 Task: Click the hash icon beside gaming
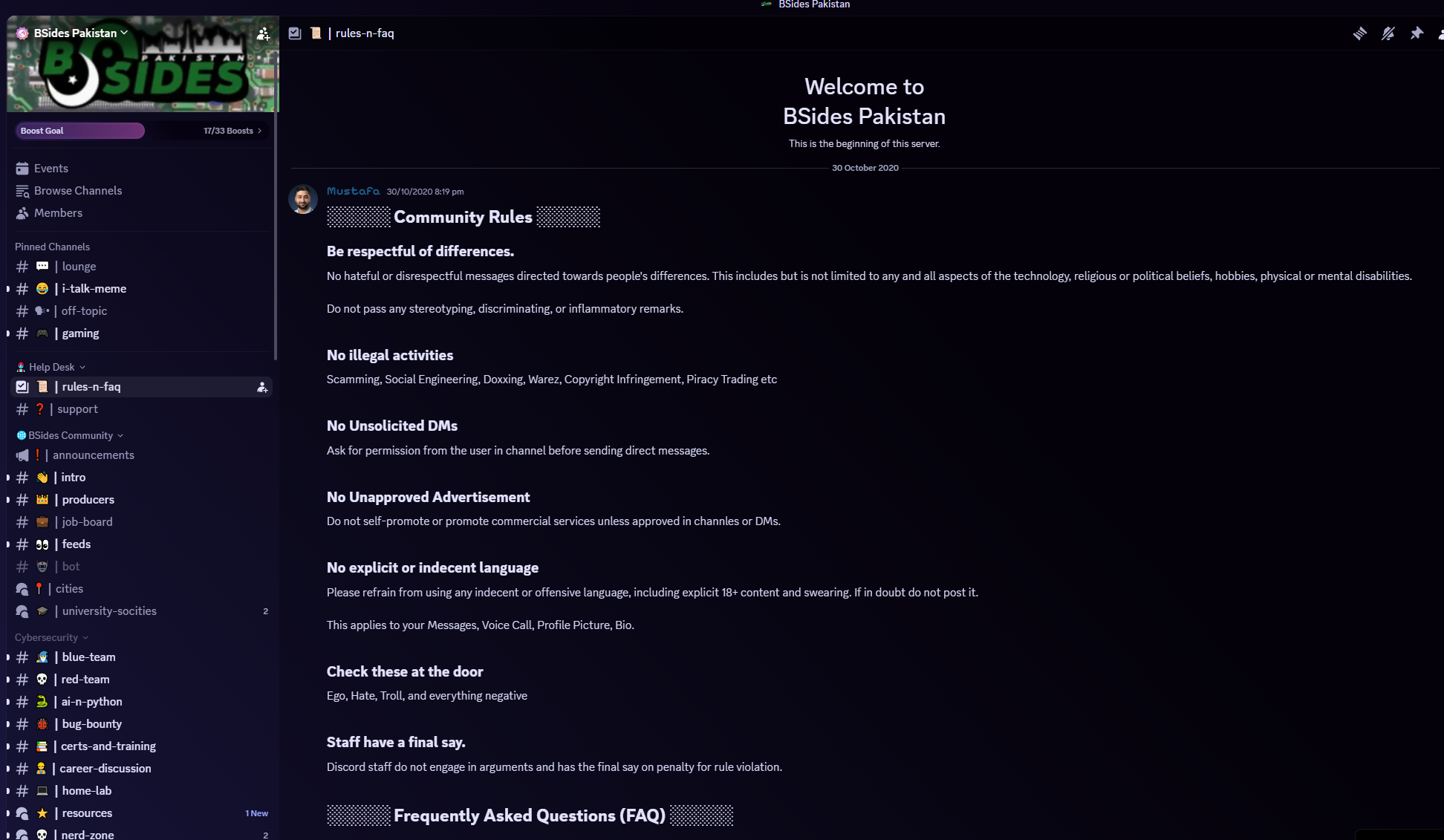(x=22, y=333)
